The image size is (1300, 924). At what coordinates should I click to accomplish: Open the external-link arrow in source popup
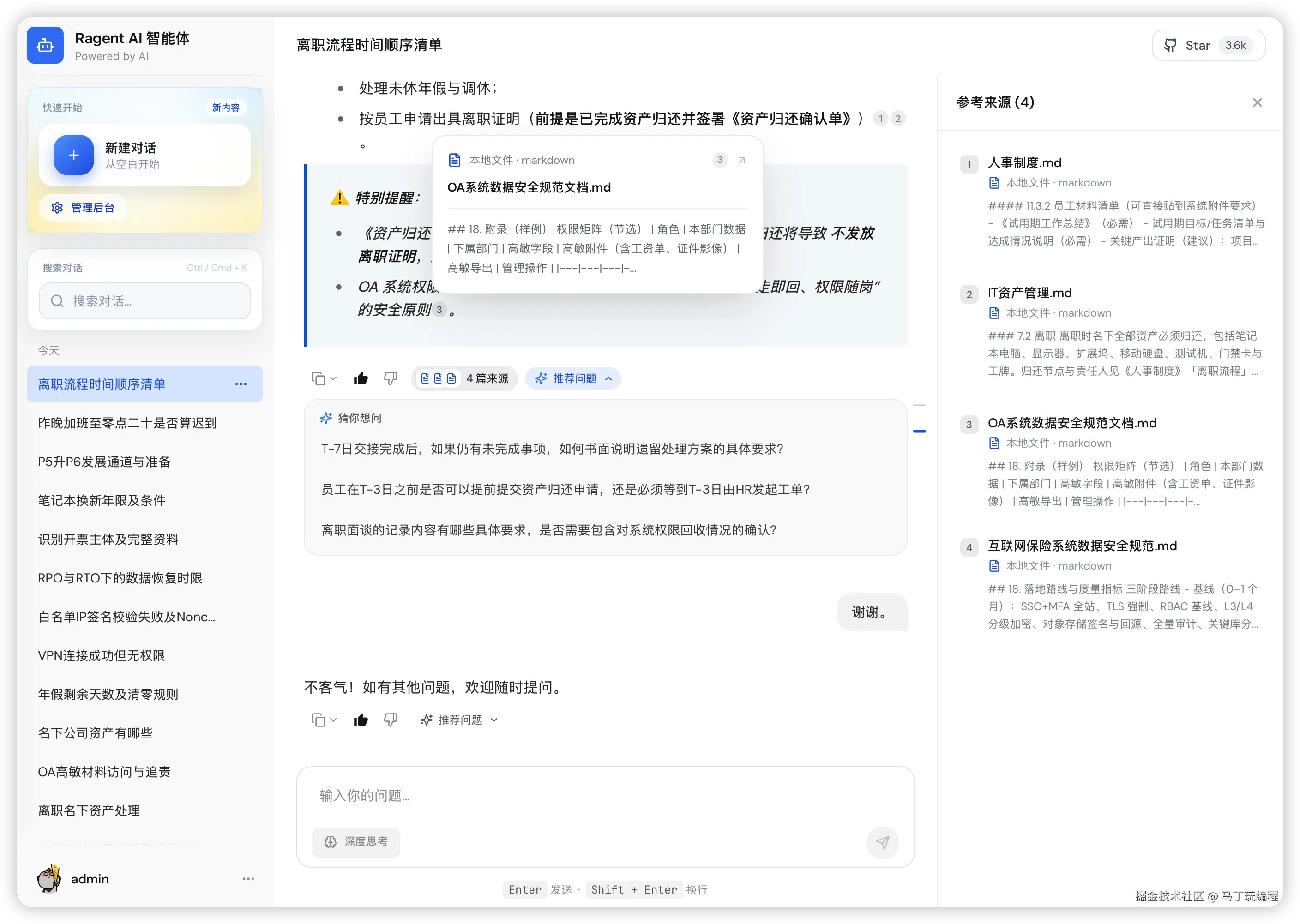742,160
